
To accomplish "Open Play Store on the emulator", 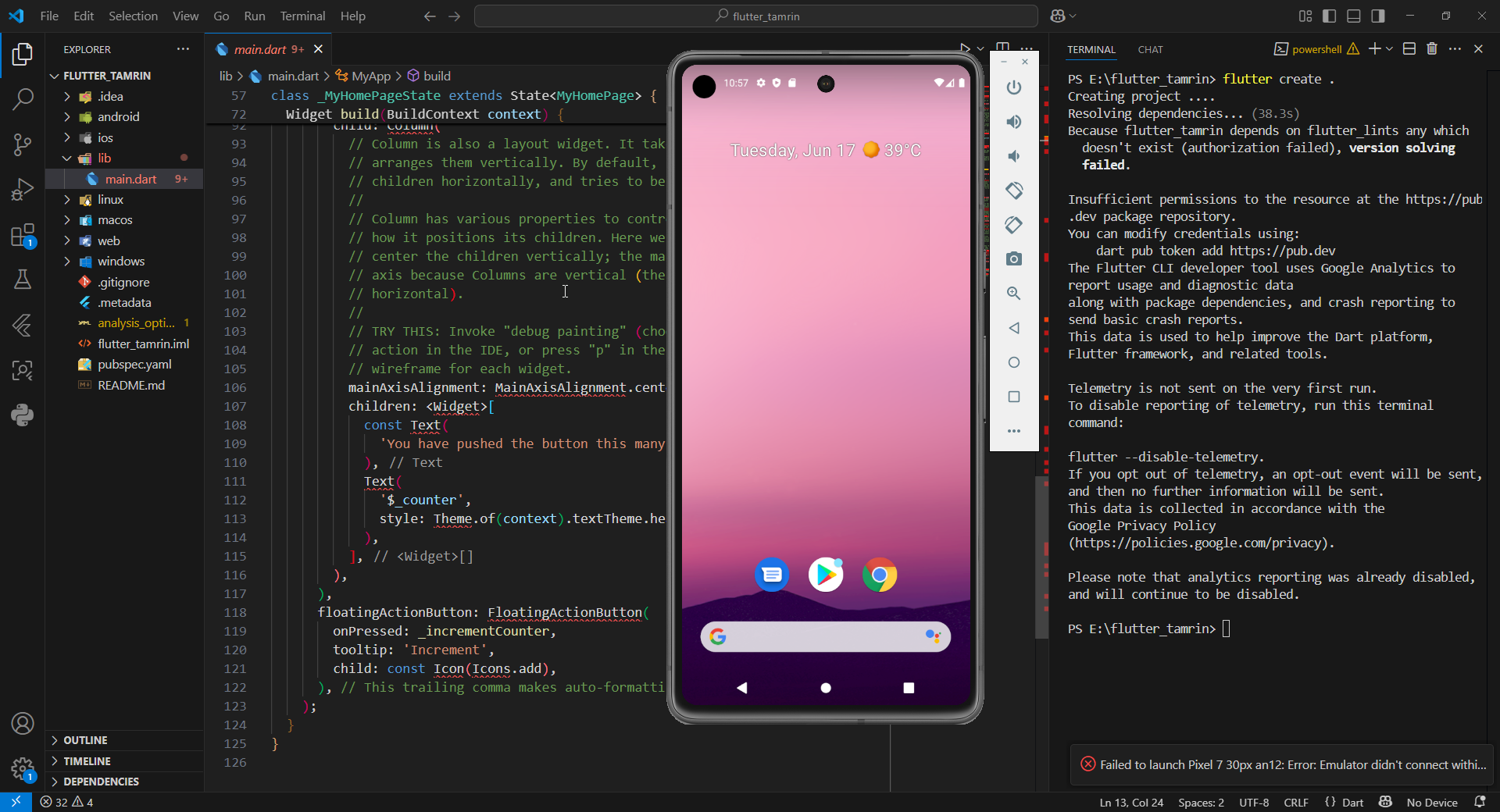I will [x=825, y=575].
